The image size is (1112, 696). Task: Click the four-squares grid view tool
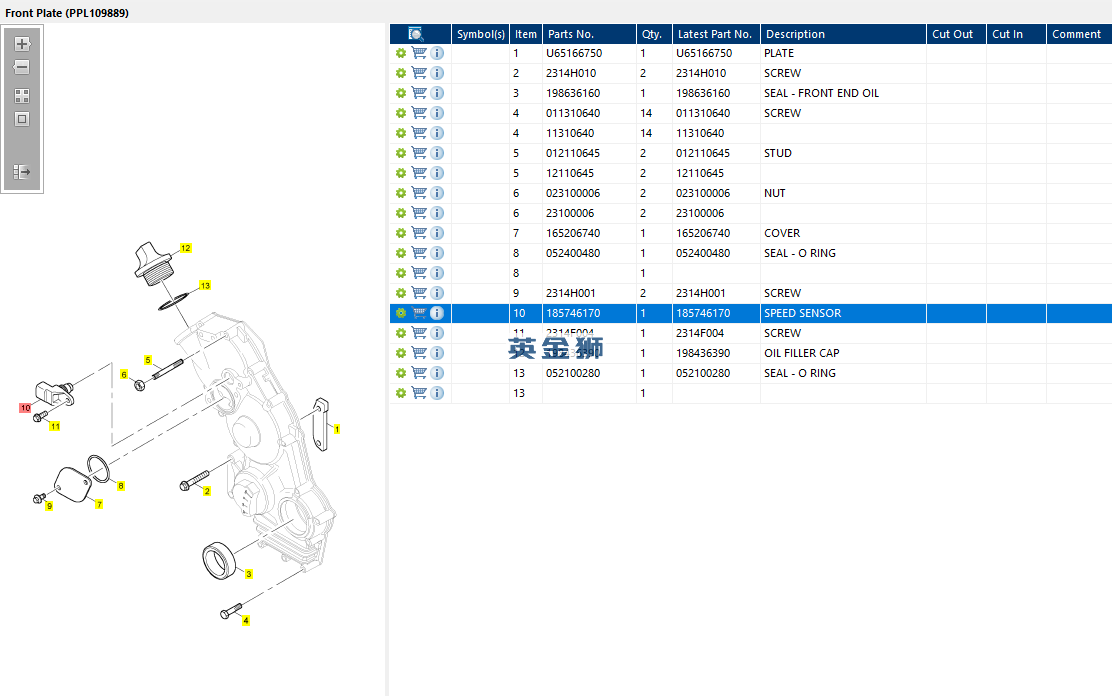22,96
